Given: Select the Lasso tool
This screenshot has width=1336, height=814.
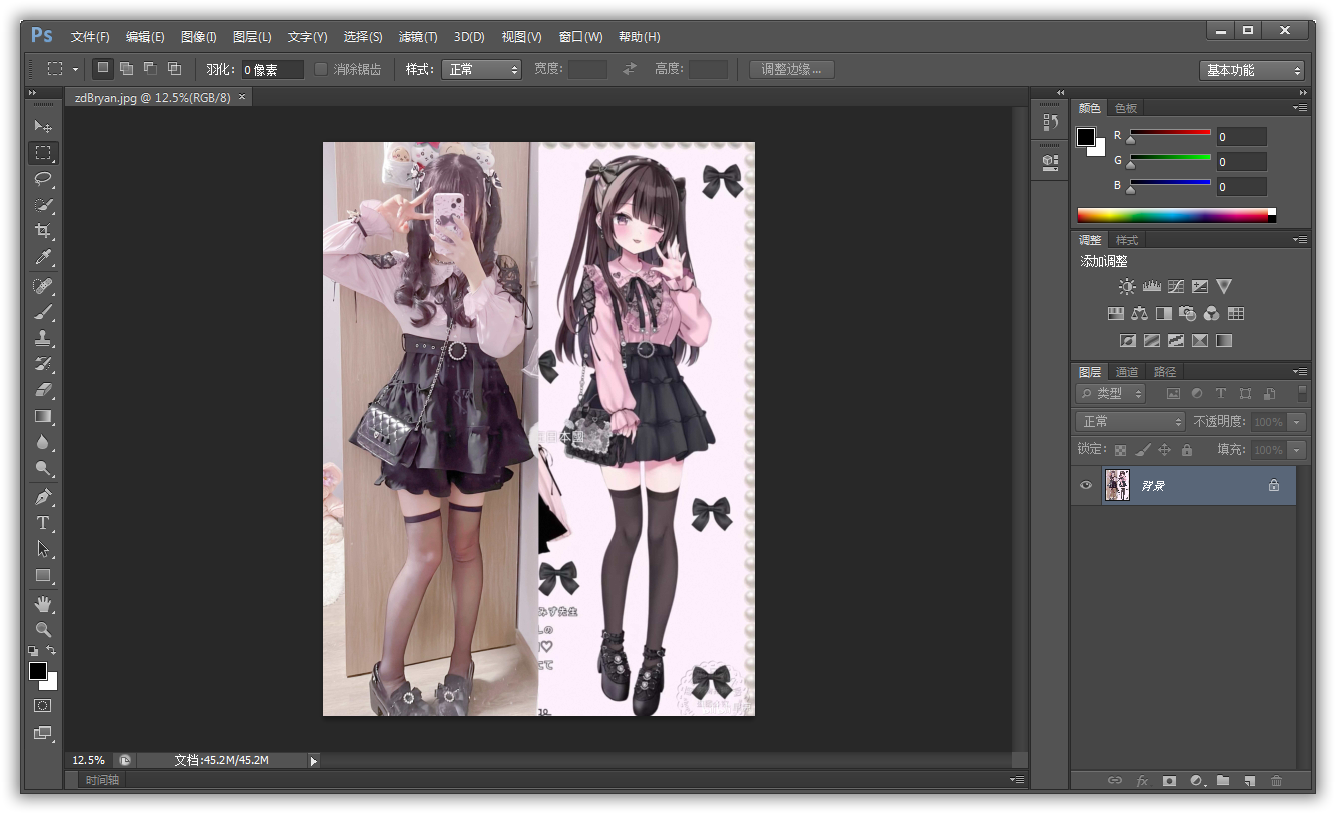Looking at the screenshot, I should (x=43, y=179).
